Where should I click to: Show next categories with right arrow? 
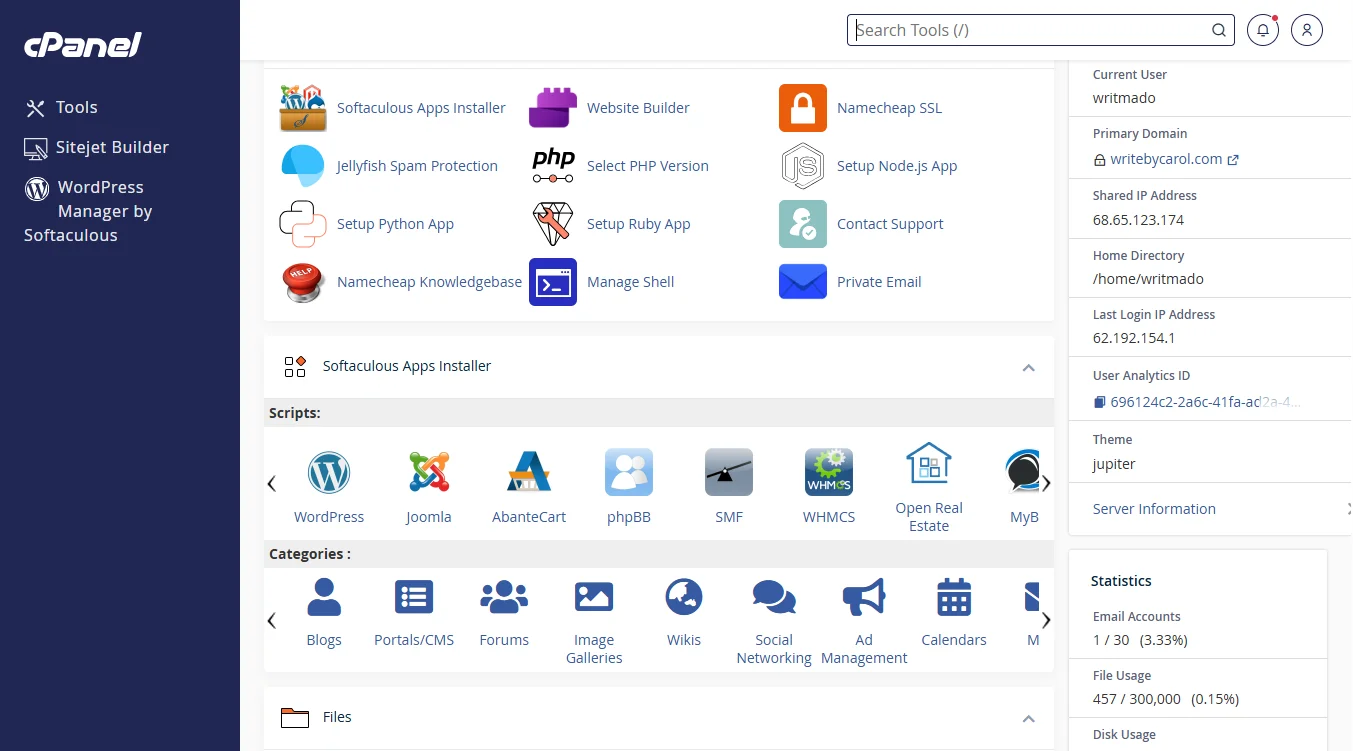tap(1046, 620)
